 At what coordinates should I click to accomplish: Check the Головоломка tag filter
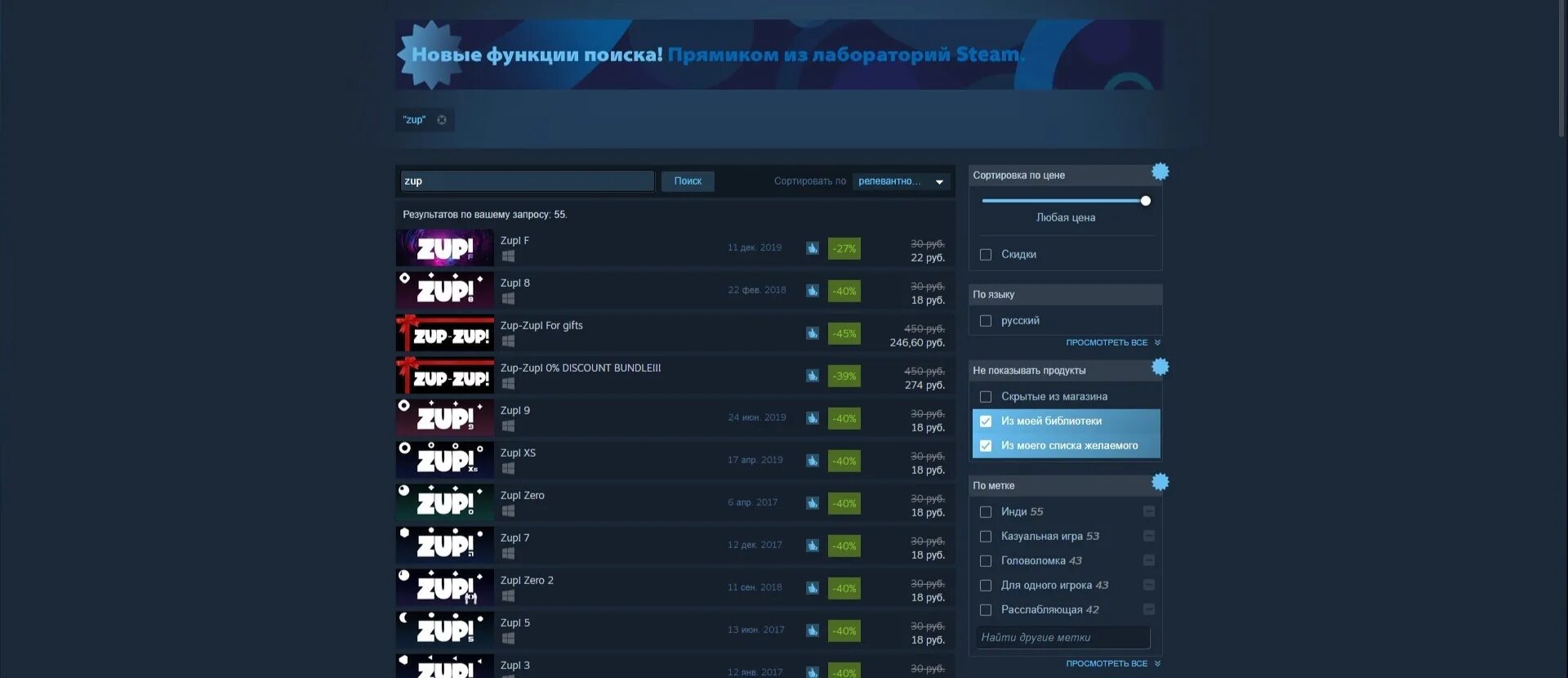click(986, 561)
